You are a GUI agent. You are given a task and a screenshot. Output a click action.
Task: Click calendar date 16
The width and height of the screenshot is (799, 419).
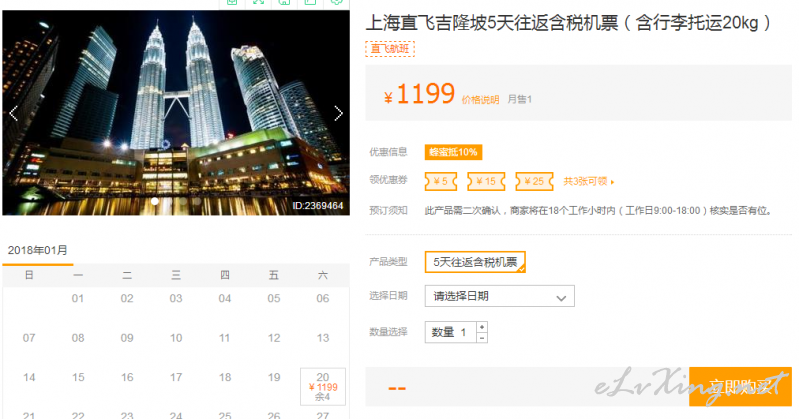127,377
